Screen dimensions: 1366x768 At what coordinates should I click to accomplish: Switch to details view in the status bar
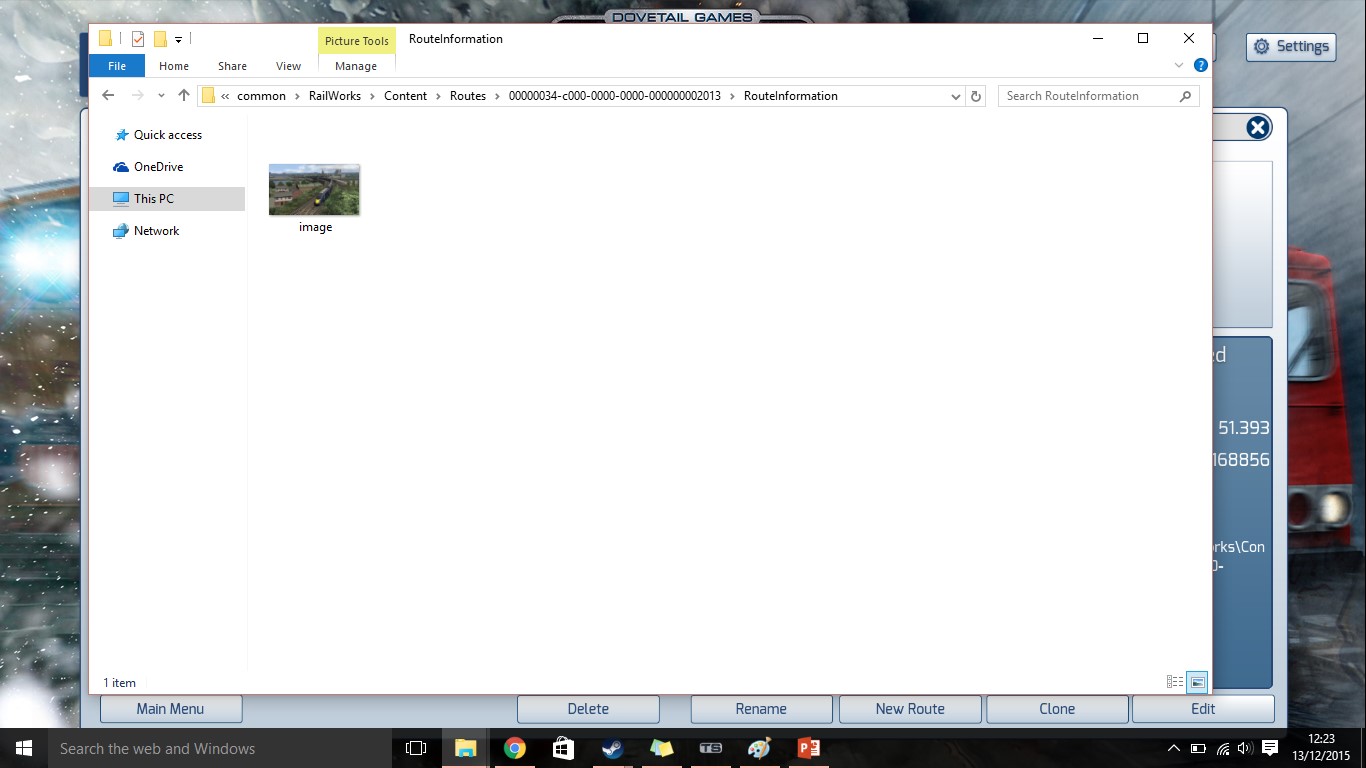click(x=1175, y=682)
